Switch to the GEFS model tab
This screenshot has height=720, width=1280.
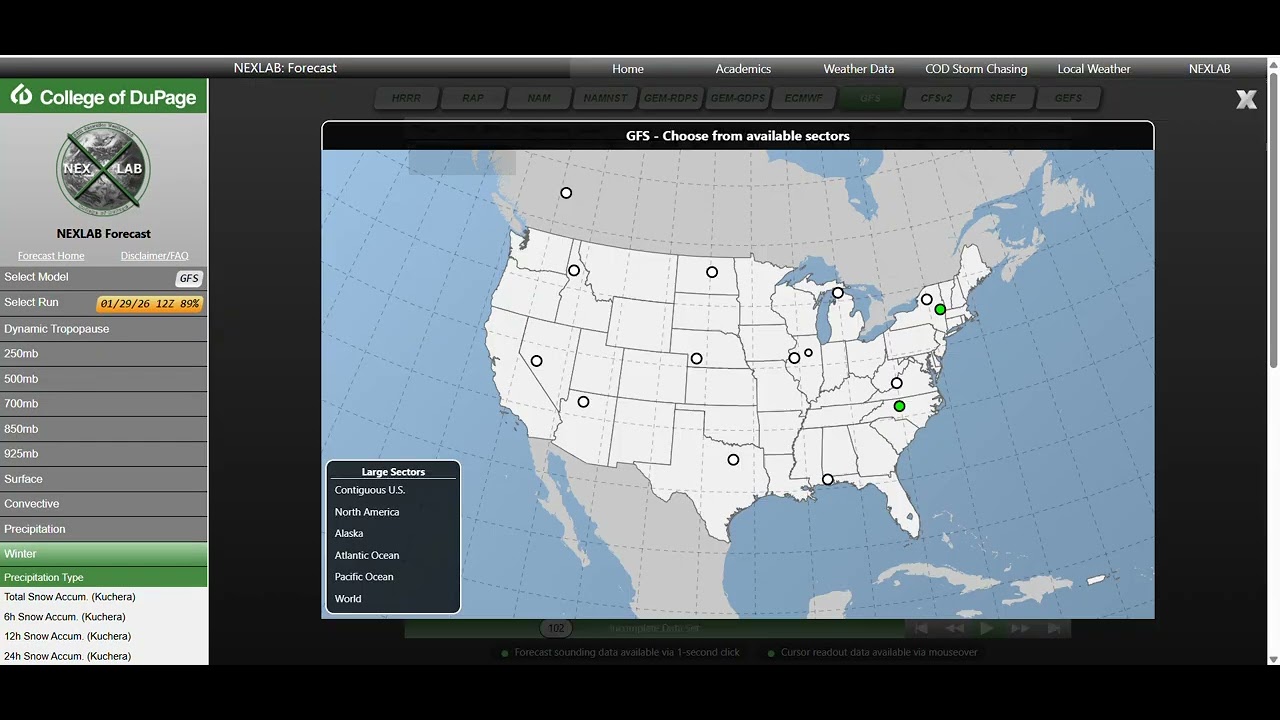[1068, 98]
